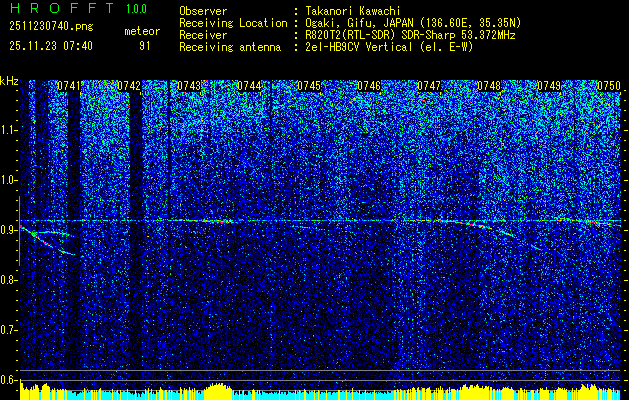629x400 pixels.
Task: Click the 0745 time marker
Action: pos(309,86)
